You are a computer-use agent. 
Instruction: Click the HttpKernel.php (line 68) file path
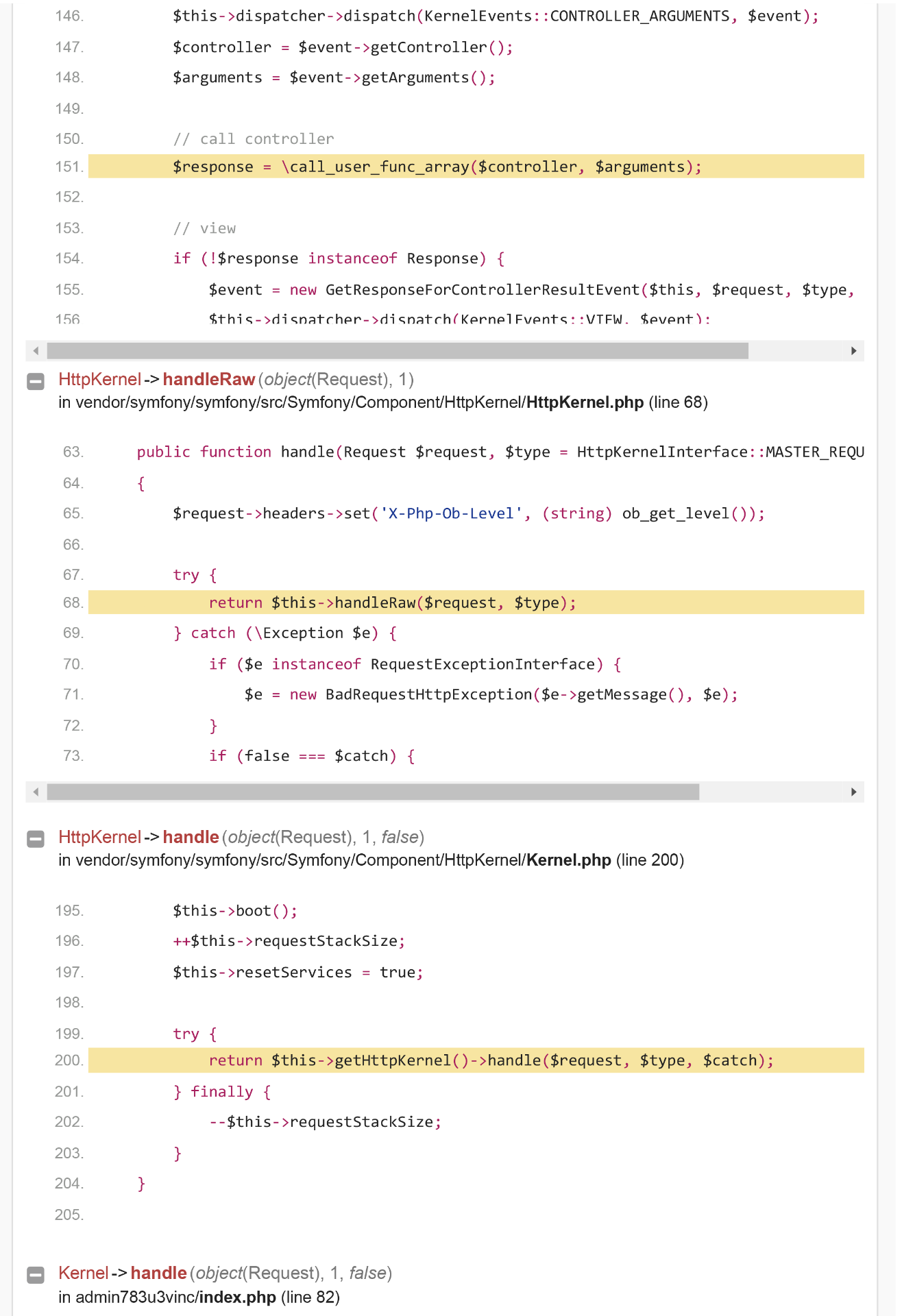(383, 402)
